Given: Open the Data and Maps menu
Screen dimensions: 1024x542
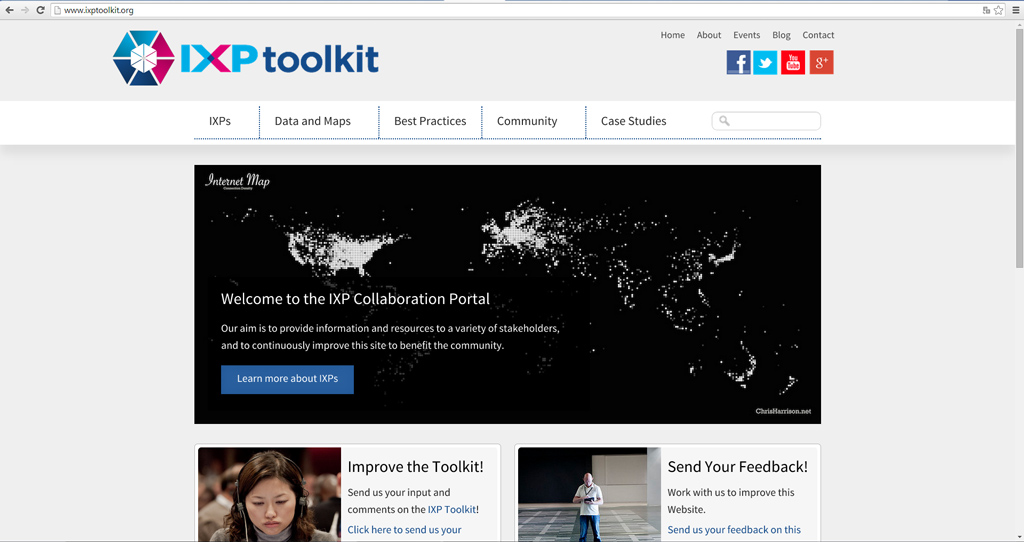Looking at the screenshot, I should click(313, 121).
